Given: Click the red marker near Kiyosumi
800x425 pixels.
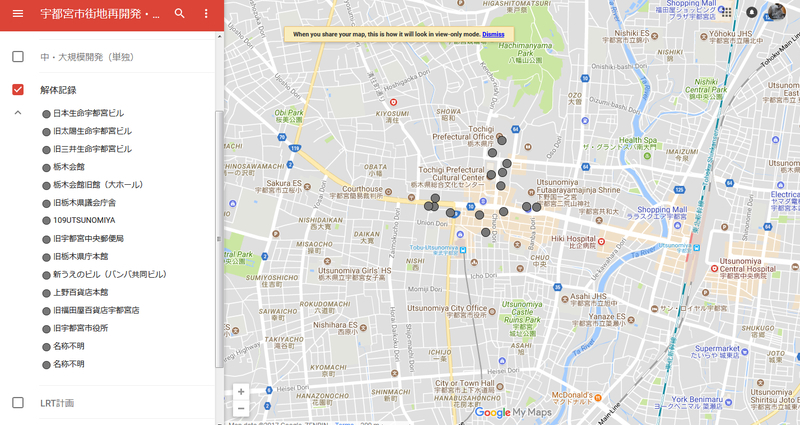Looking at the screenshot, I should coord(393,103).
